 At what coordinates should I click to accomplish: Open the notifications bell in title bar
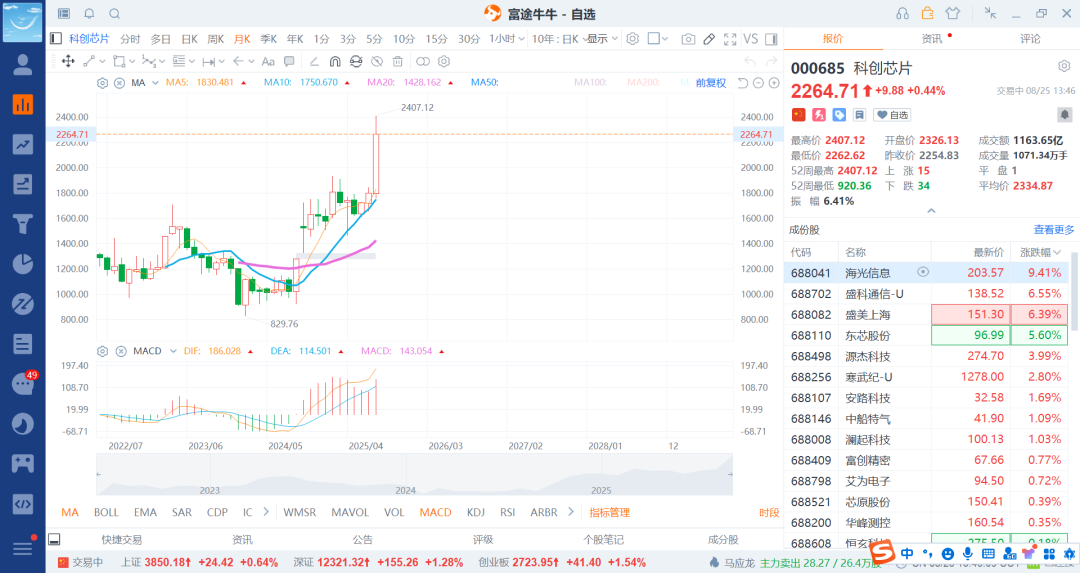click(90, 14)
